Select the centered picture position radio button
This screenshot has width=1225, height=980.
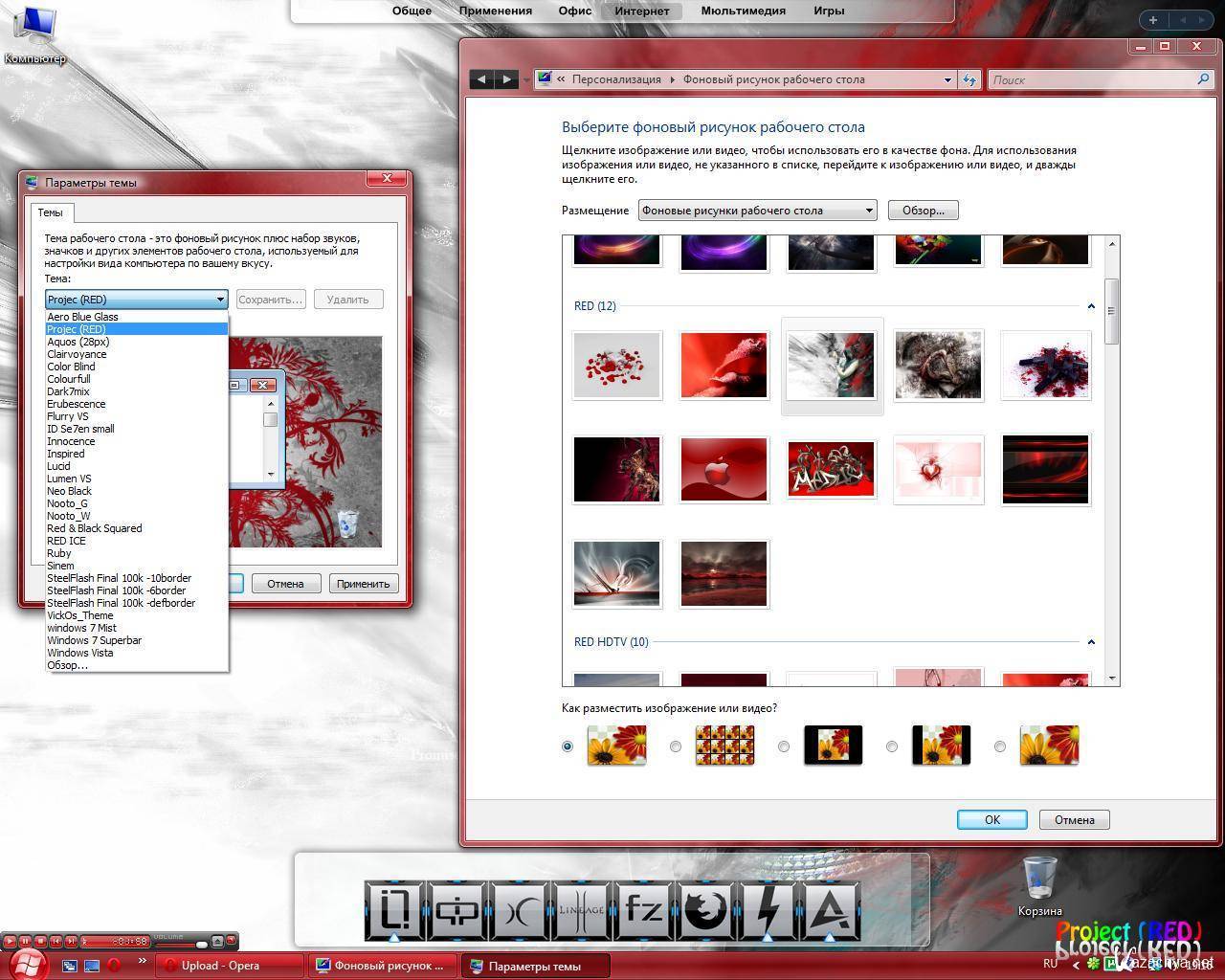(x=784, y=746)
